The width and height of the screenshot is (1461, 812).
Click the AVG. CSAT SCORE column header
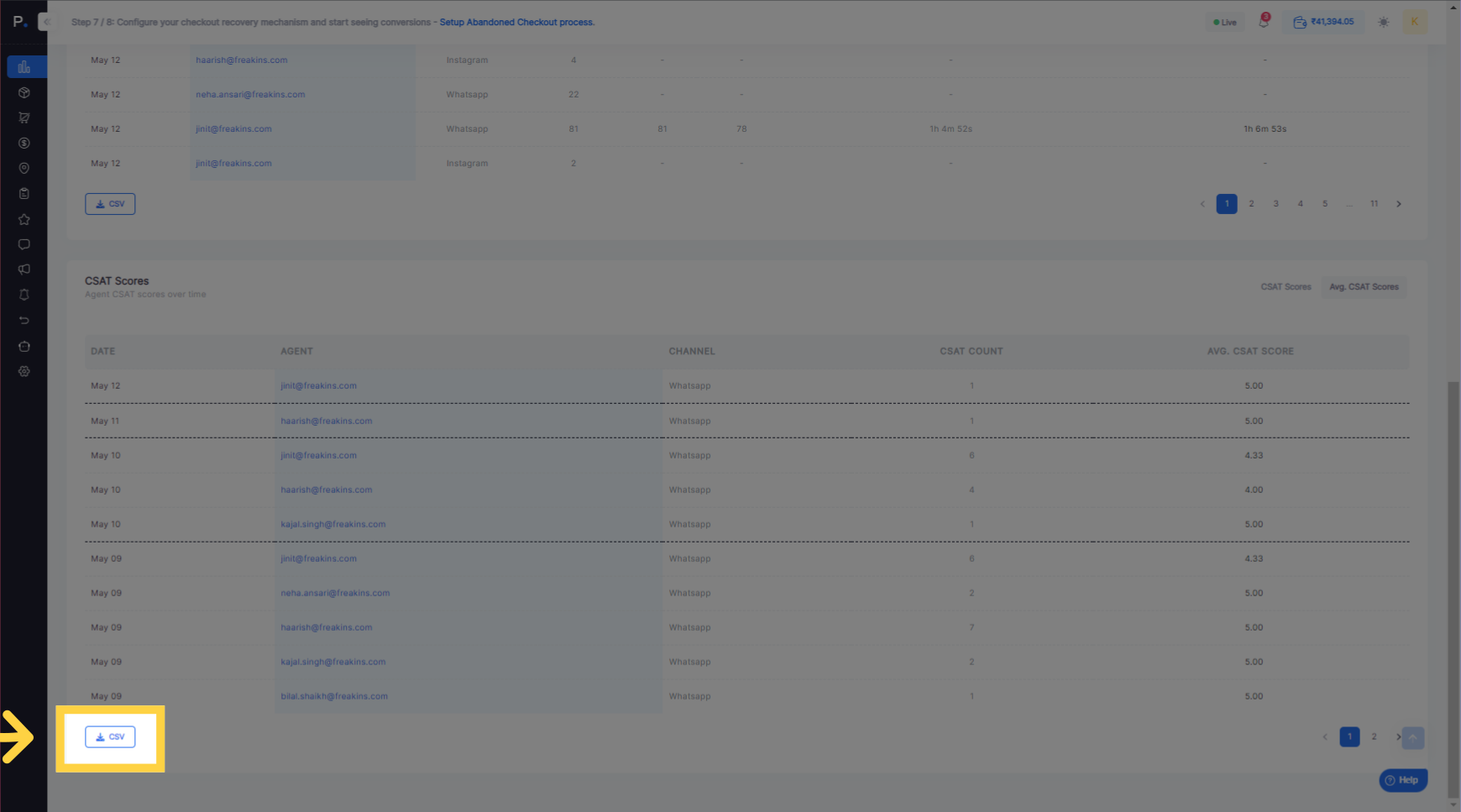click(x=1250, y=351)
